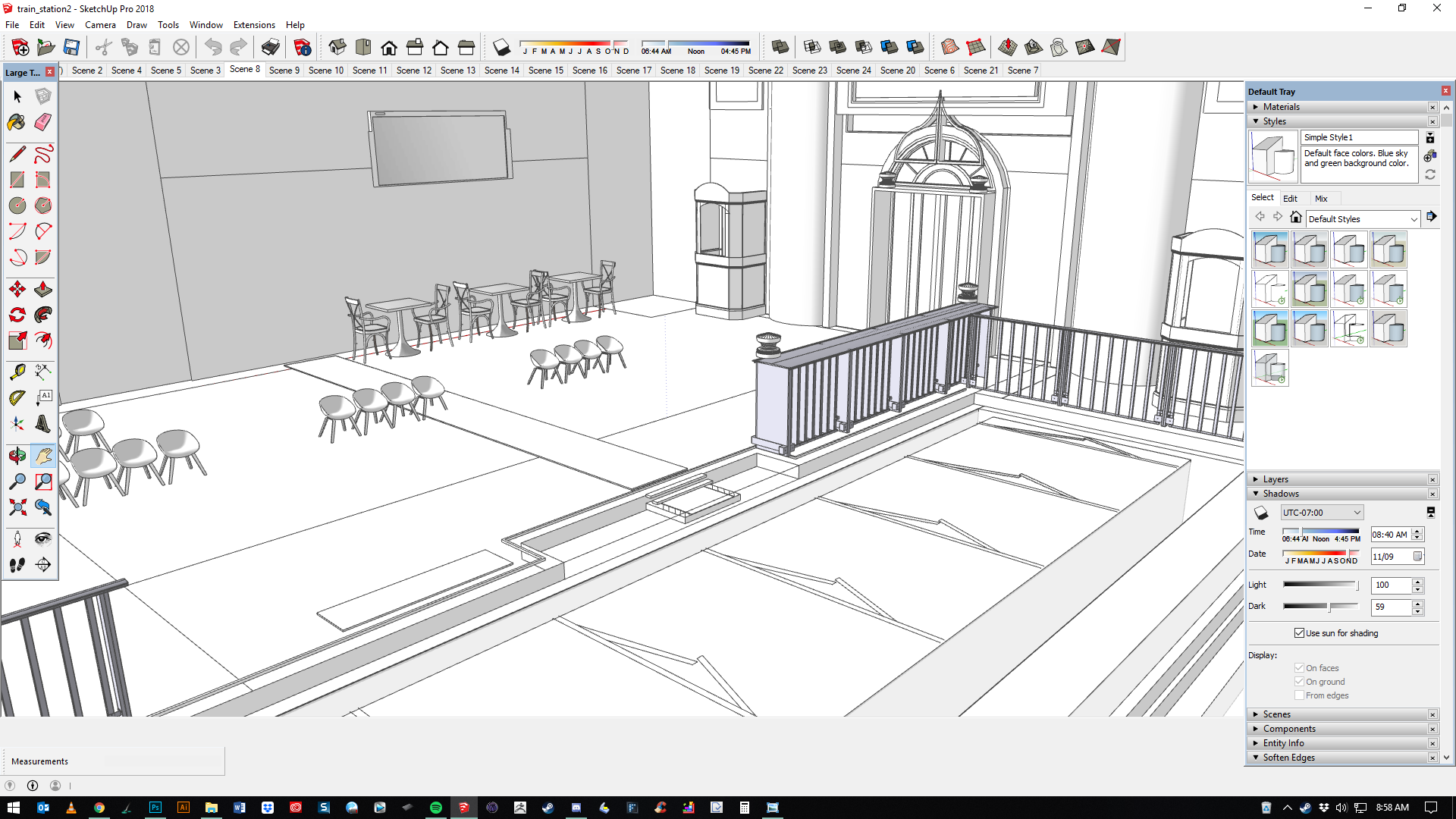Choose the Walk footprints tool
Image resolution: width=1456 pixels, height=819 pixels.
pyautogui.click(x=17, y=565)
